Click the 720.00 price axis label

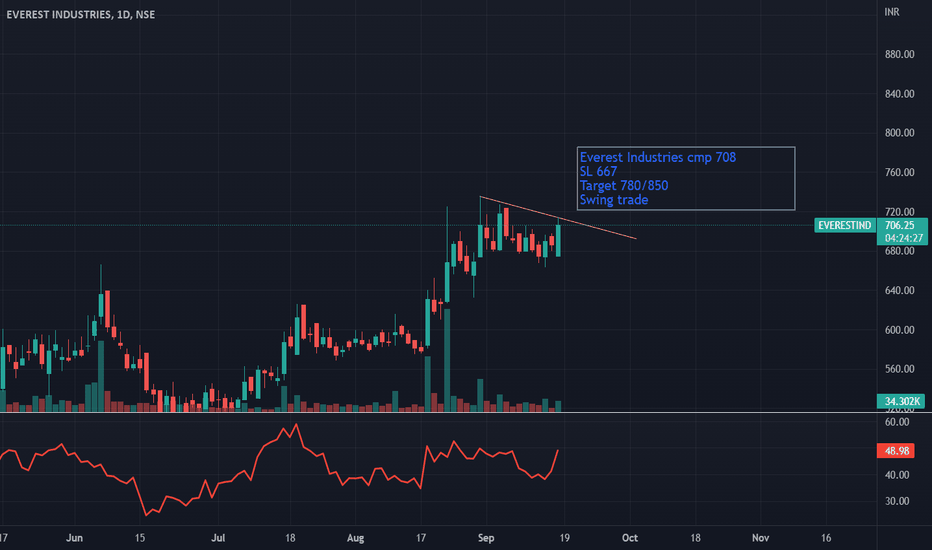click(x=899, y=212)
